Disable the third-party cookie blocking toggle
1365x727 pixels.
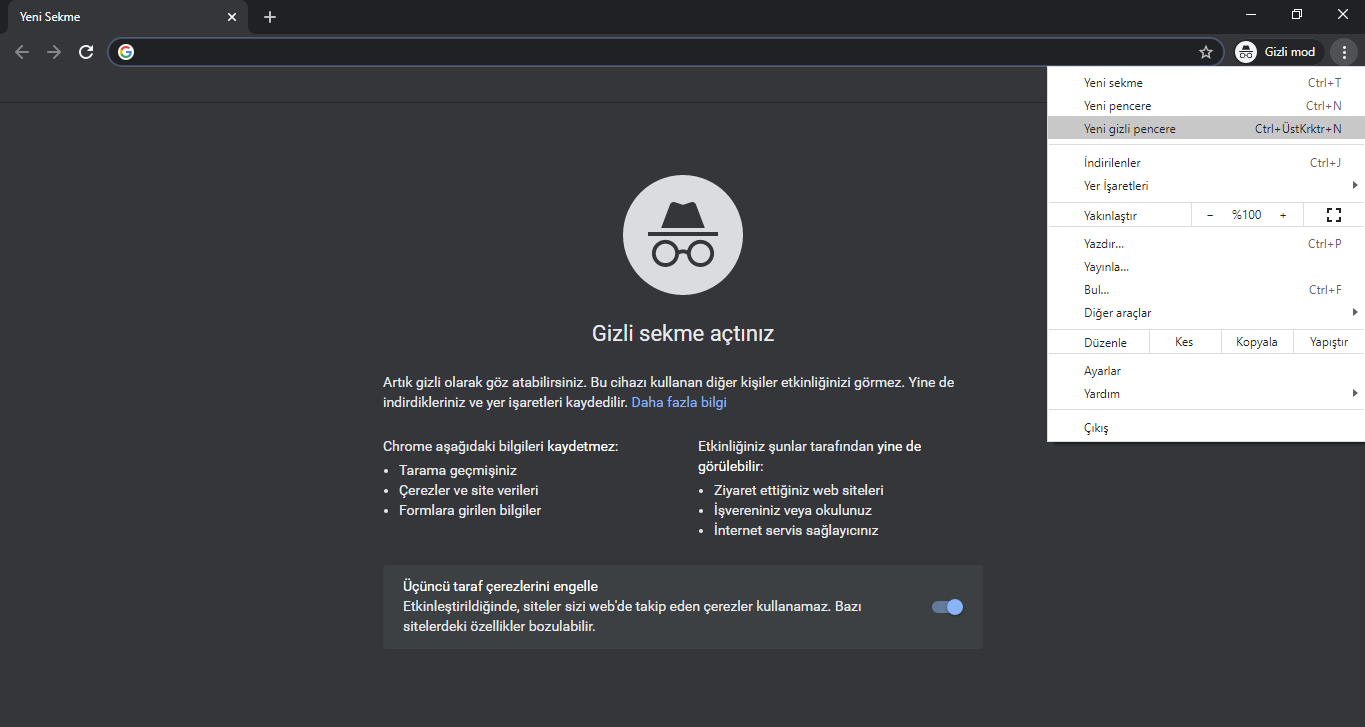[947, 607]
